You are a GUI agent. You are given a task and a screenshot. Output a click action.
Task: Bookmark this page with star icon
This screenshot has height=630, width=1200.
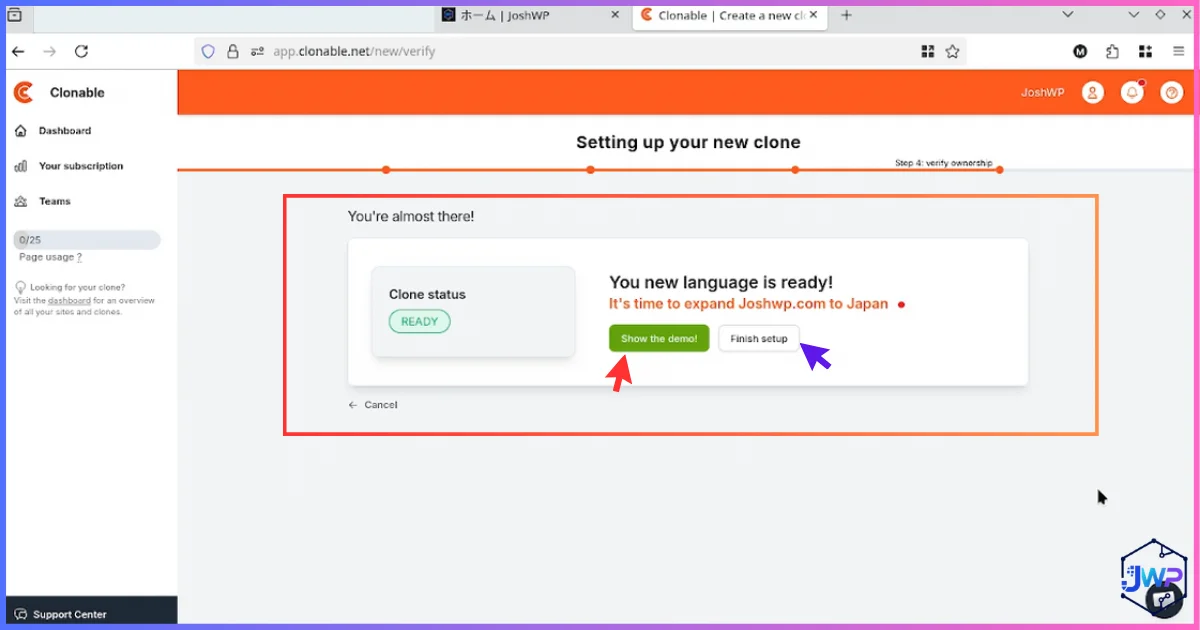click(x=952, y=51)
